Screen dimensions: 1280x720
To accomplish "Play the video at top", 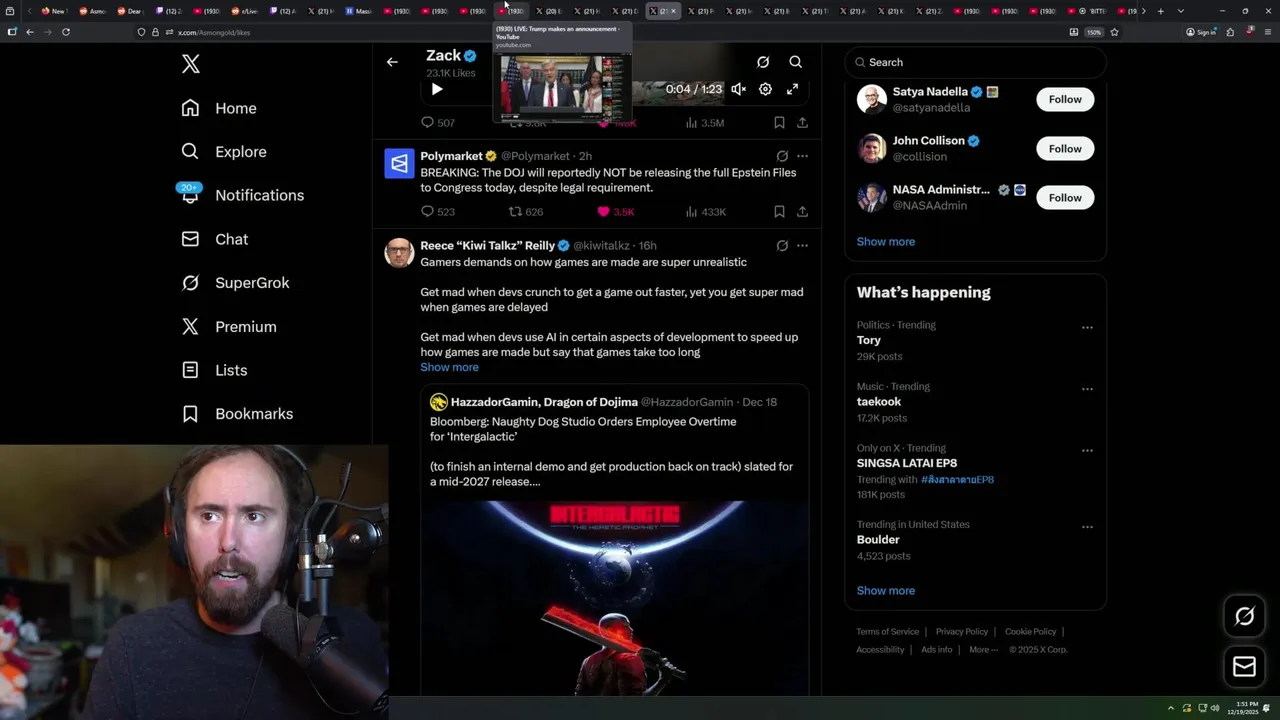I will tap(437, 89).
